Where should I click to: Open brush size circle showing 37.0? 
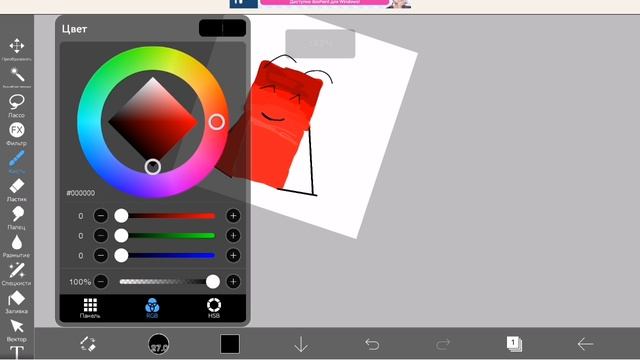(159, 344)
